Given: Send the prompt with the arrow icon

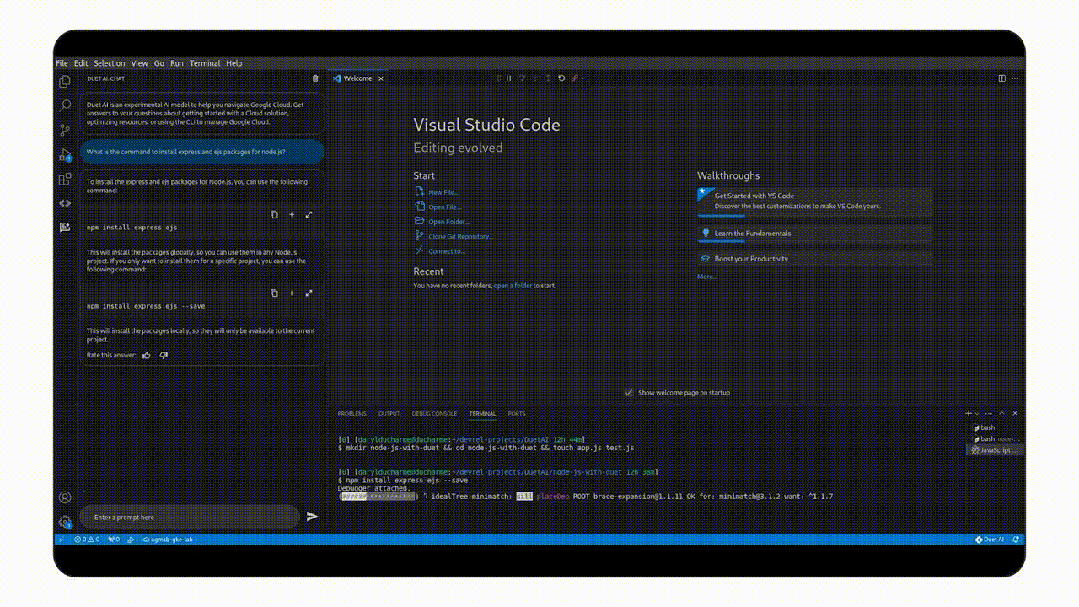Looking at the screenshot, I should [x=312, y=517].
